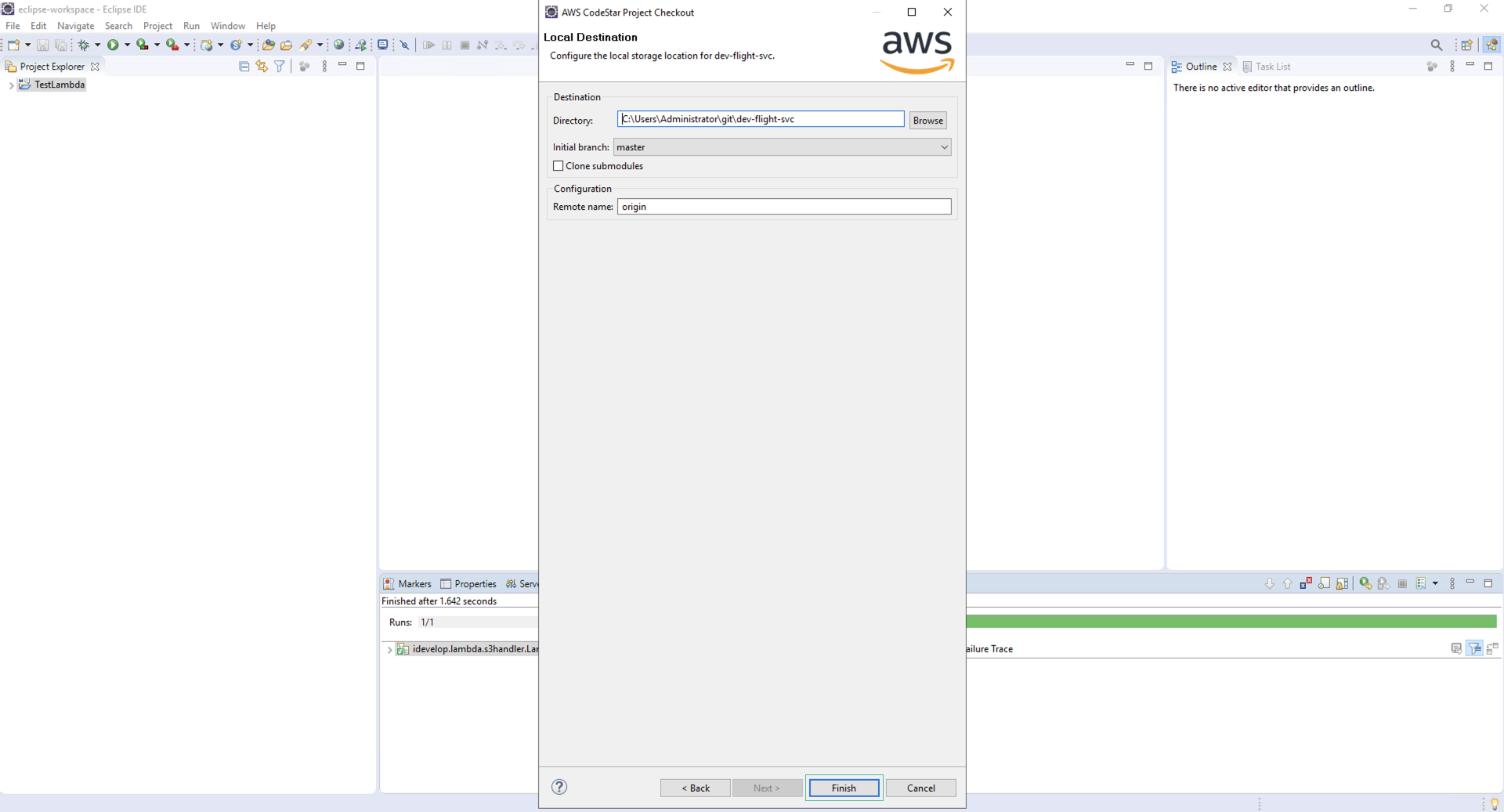Open the Coverage dropdown arrow
The image size is (1504, 812).
tap(157, 45)
